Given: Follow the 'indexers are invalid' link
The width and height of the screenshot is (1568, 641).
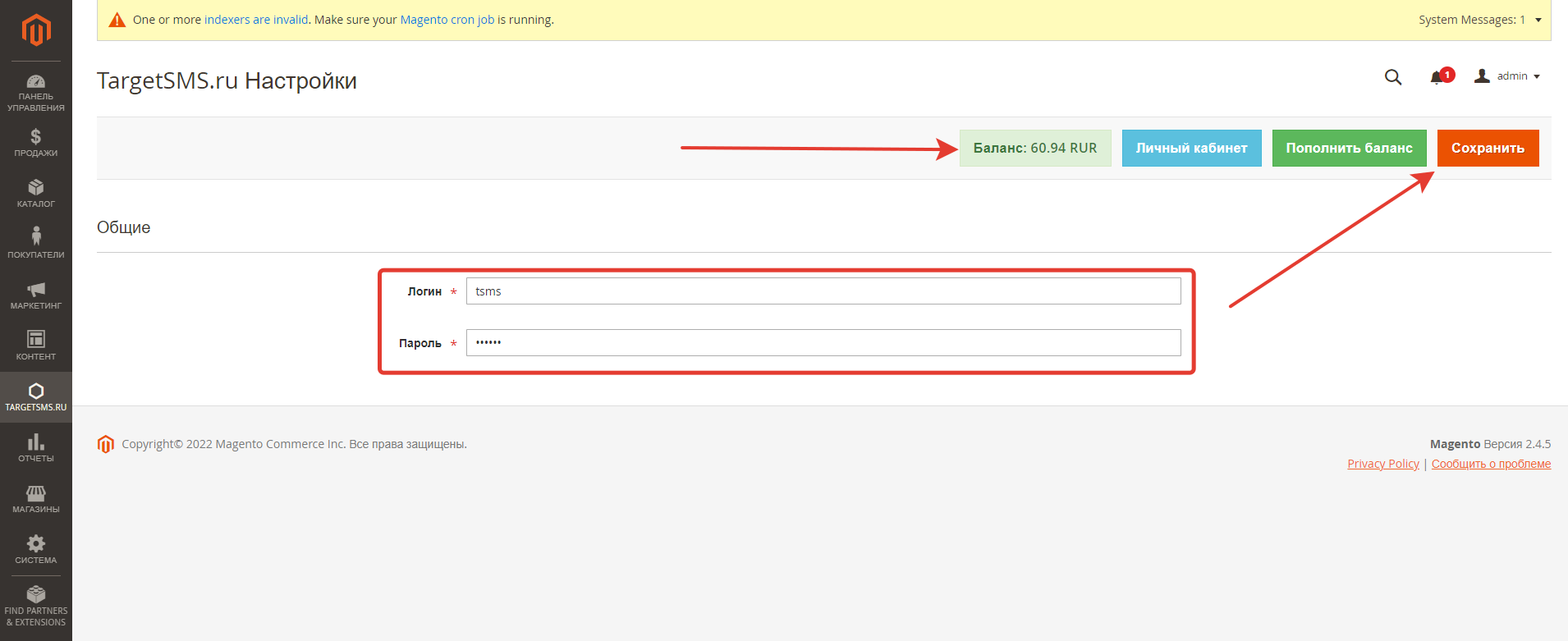Looking at the screenshot, I should tap(256, 20).
